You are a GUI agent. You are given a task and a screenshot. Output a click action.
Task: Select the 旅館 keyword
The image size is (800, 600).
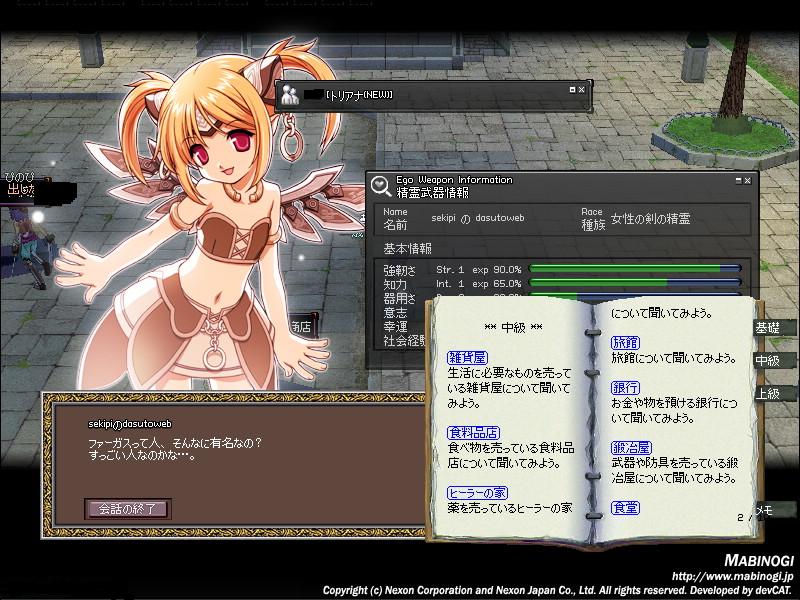(626, 343)
